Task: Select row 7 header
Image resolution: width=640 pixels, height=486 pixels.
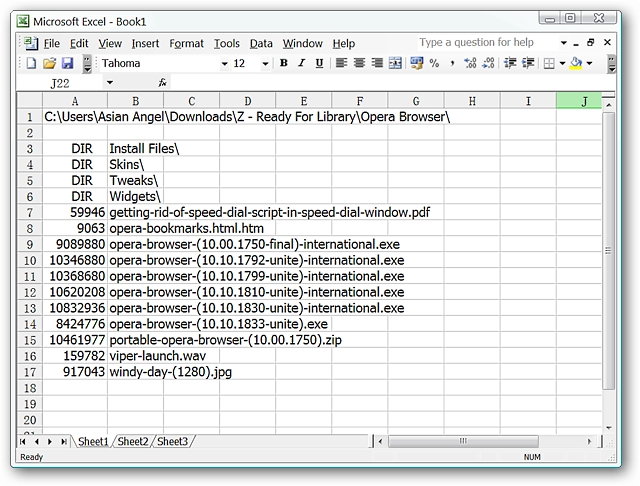Action: coord(29,213)
